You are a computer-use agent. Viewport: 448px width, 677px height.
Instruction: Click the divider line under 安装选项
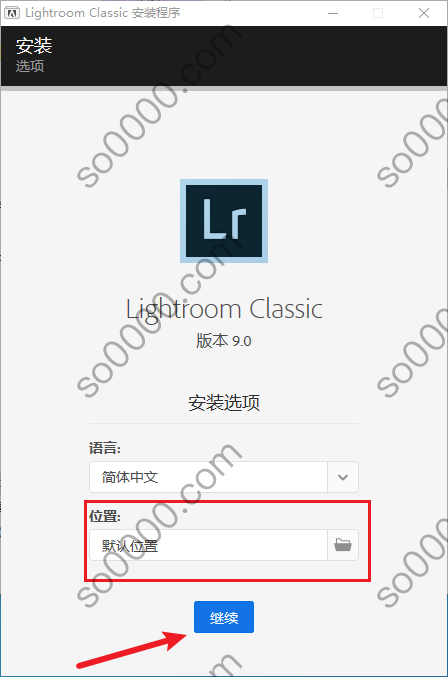click(224, 424)
